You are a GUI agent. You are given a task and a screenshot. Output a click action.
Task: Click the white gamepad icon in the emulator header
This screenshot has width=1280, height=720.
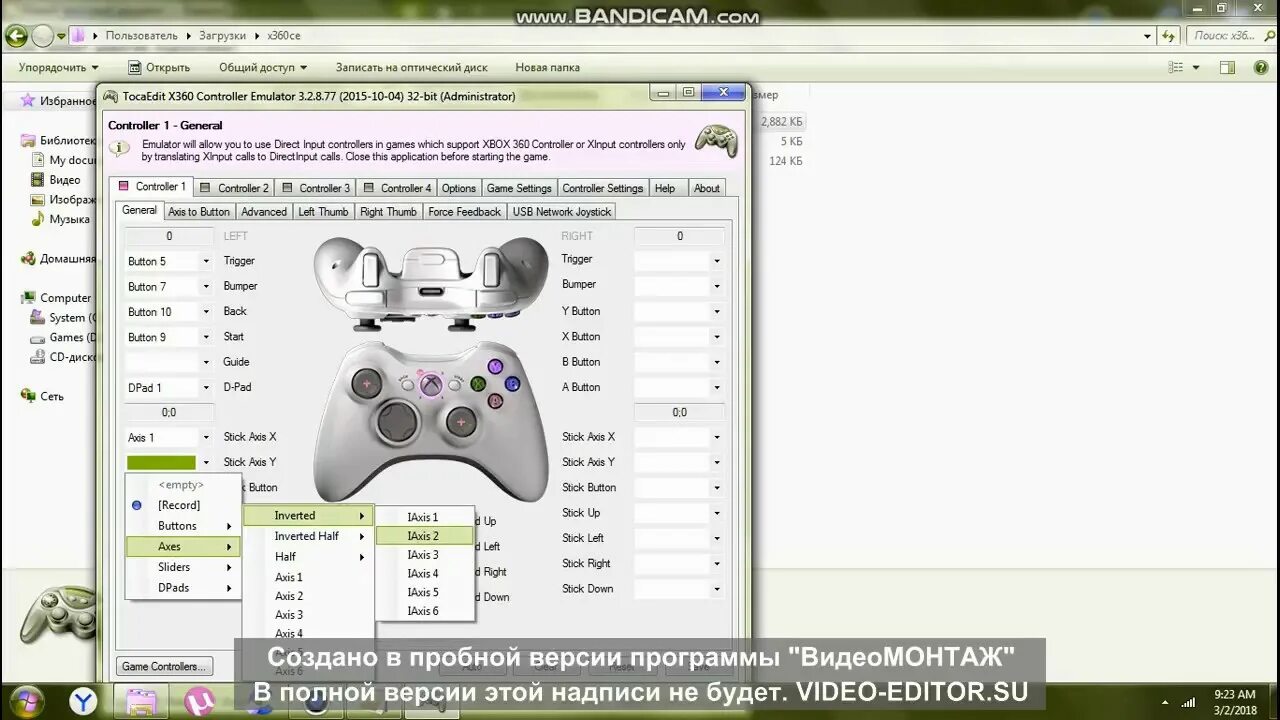[x=716, y=140]
